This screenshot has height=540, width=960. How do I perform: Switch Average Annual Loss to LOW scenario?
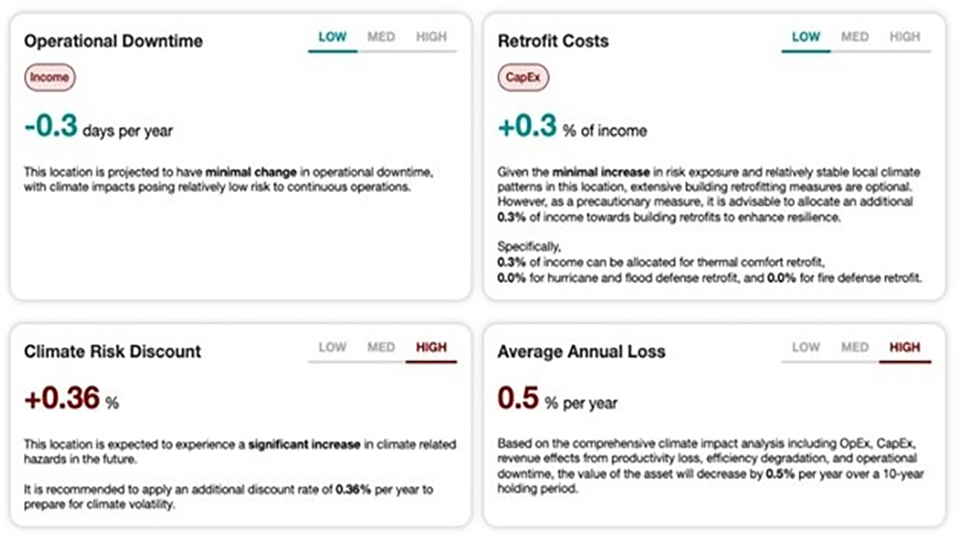(806, 348)
